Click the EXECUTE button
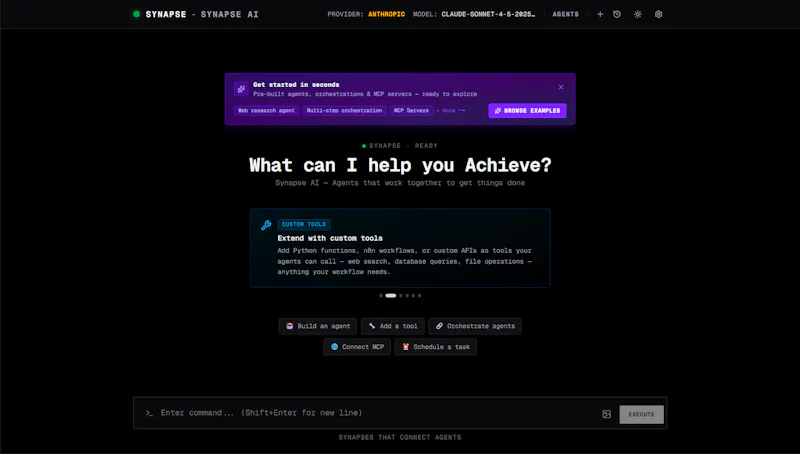The height and width of the screenshot is (454, 800). [x=641, y=414]
